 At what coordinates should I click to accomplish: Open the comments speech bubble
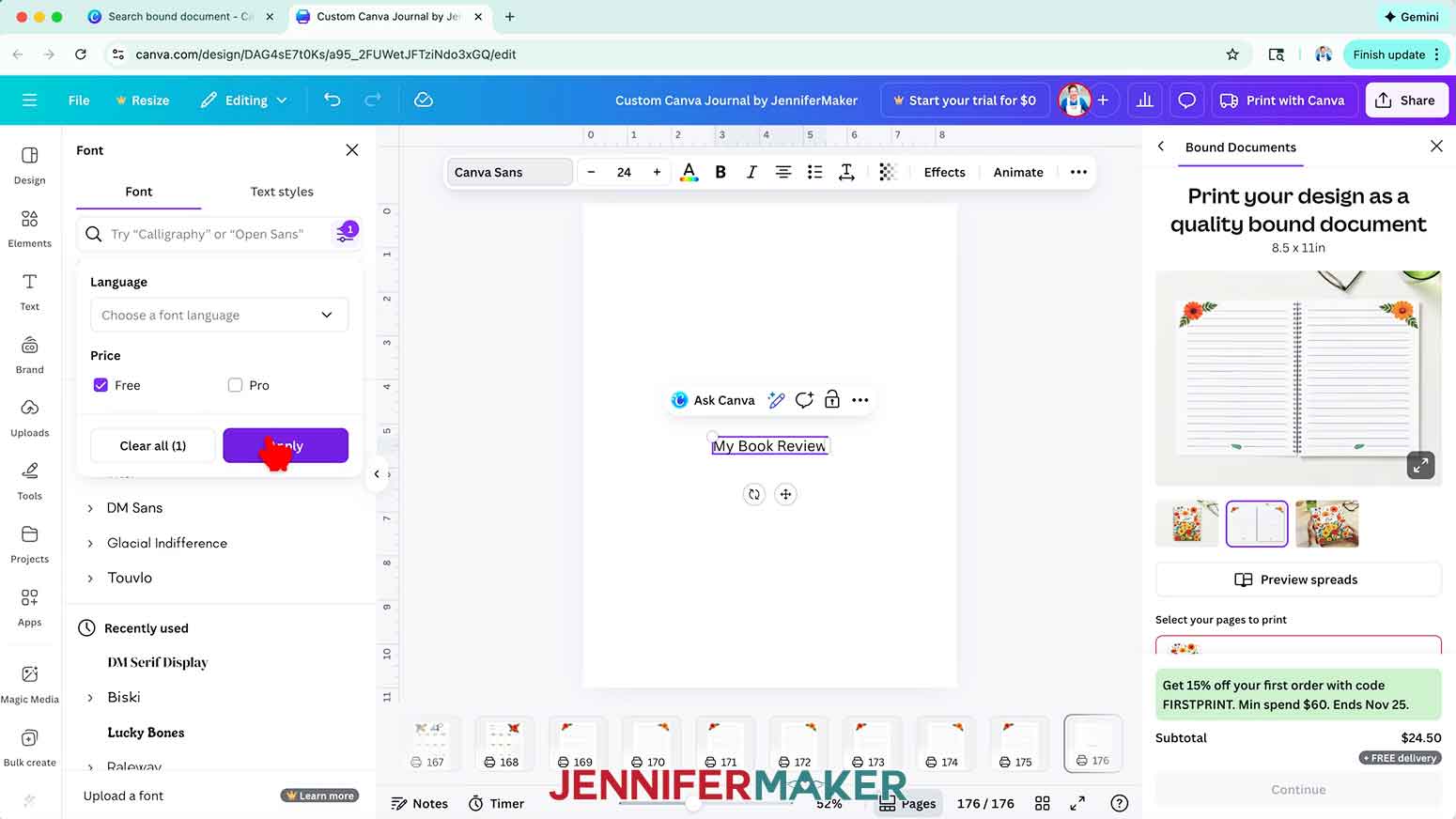1187,100
